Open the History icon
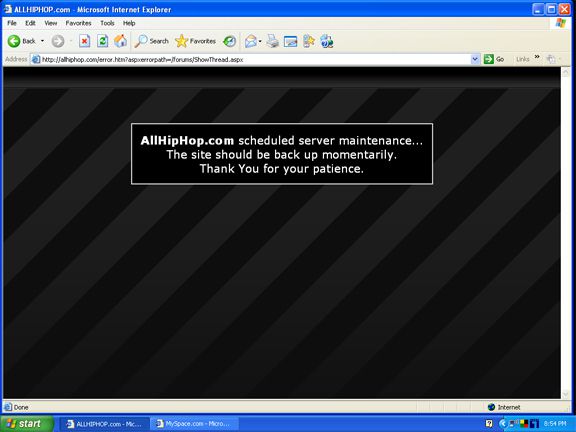The width and height of the screenshot is (576, 432). point(230,41)
